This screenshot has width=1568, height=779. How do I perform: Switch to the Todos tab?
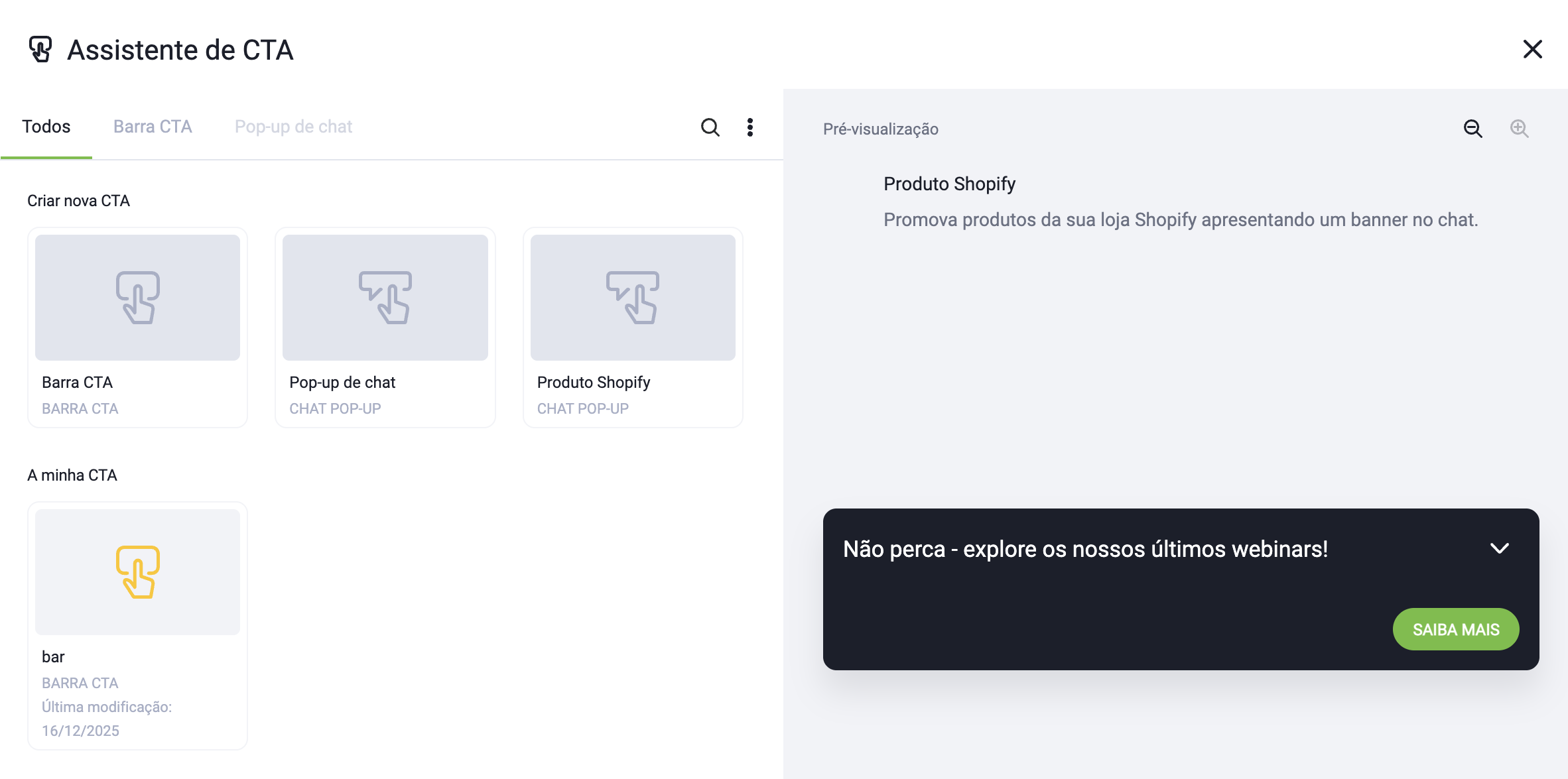click(46, 127)
